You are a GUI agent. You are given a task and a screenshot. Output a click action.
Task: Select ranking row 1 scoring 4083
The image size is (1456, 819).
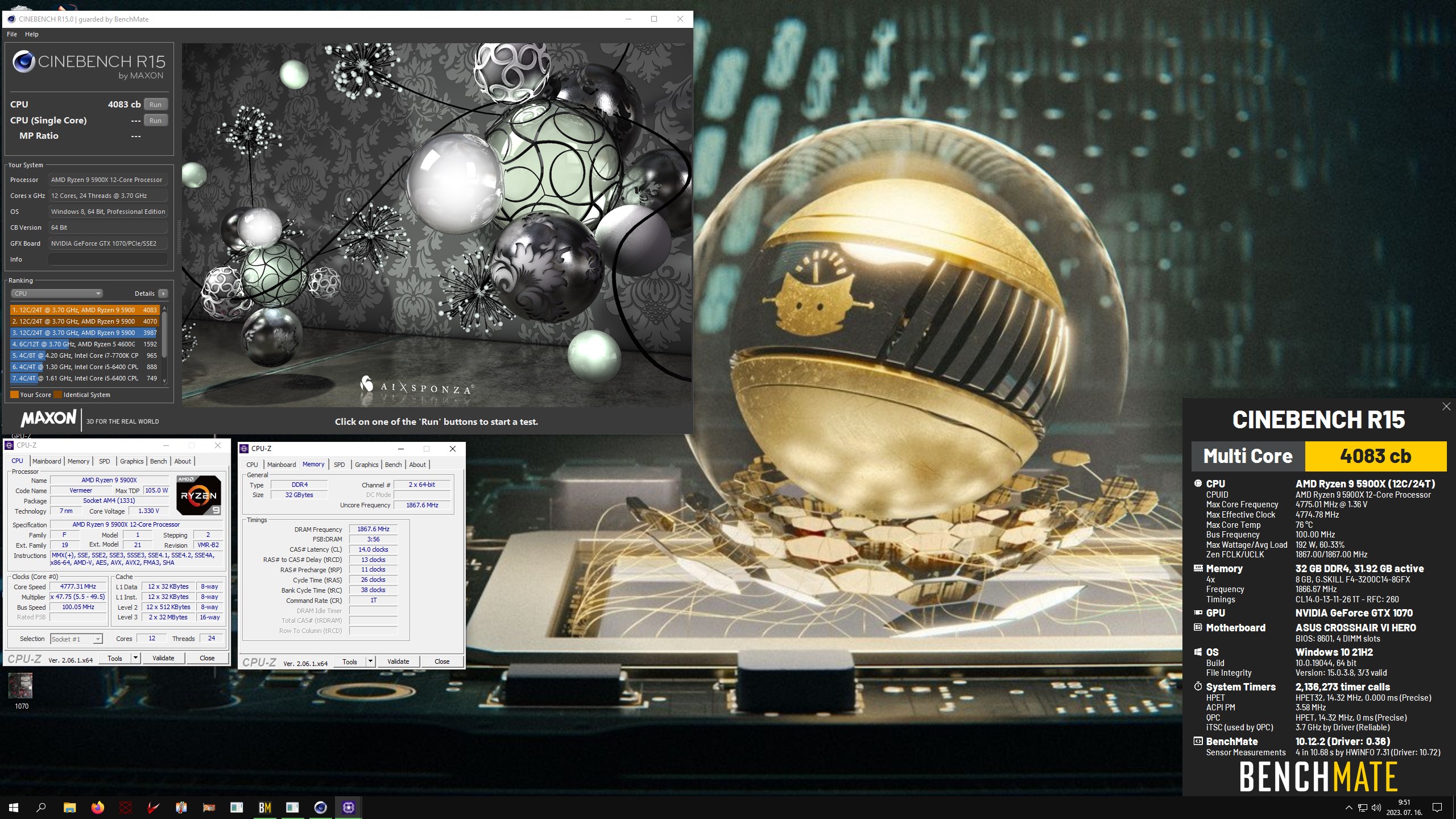pyautogui.click(x=84, y=310)
